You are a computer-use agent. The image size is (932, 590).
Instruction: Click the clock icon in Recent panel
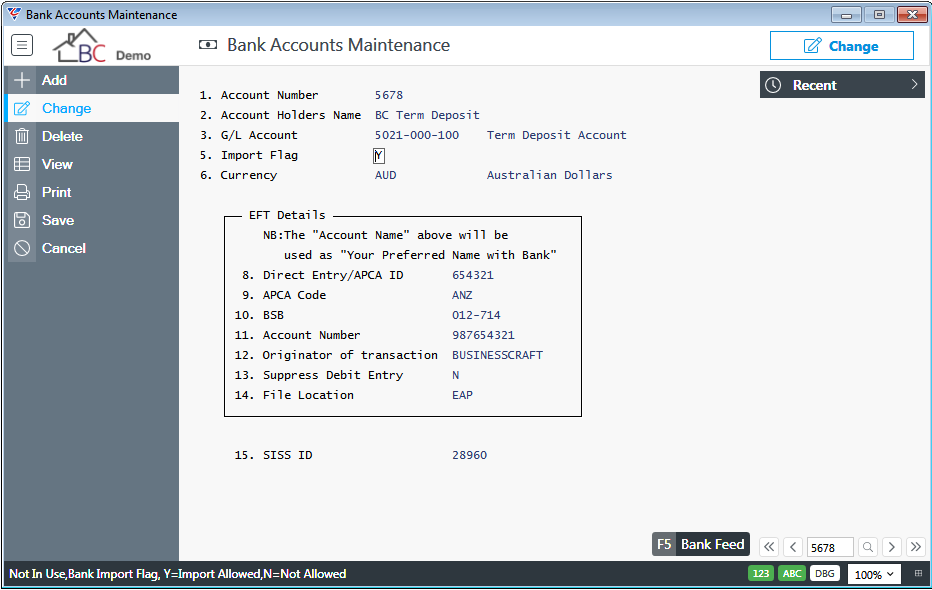pyautogui.click(x=773, y=85)
